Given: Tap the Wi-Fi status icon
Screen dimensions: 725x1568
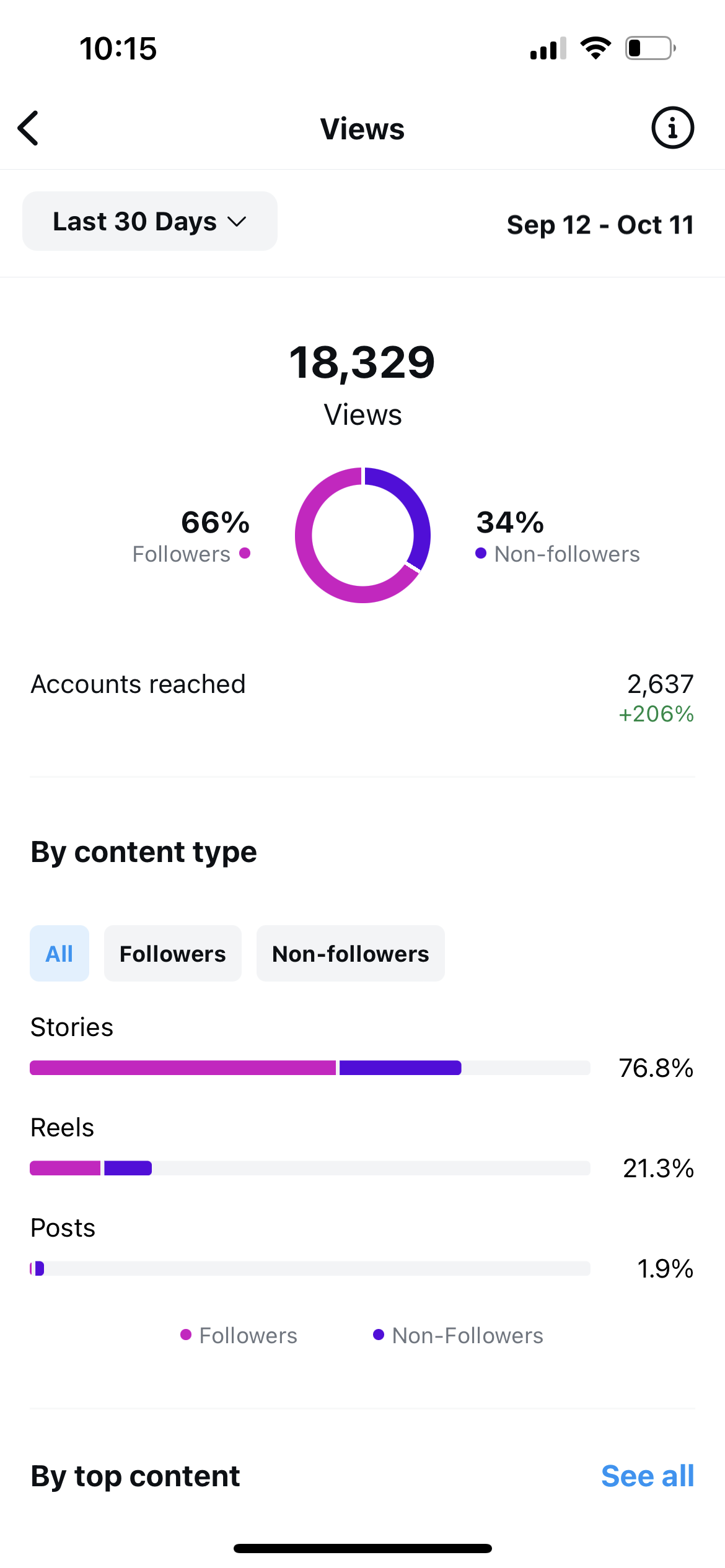Looking at the screenshot, I should (x=595, y=48).
